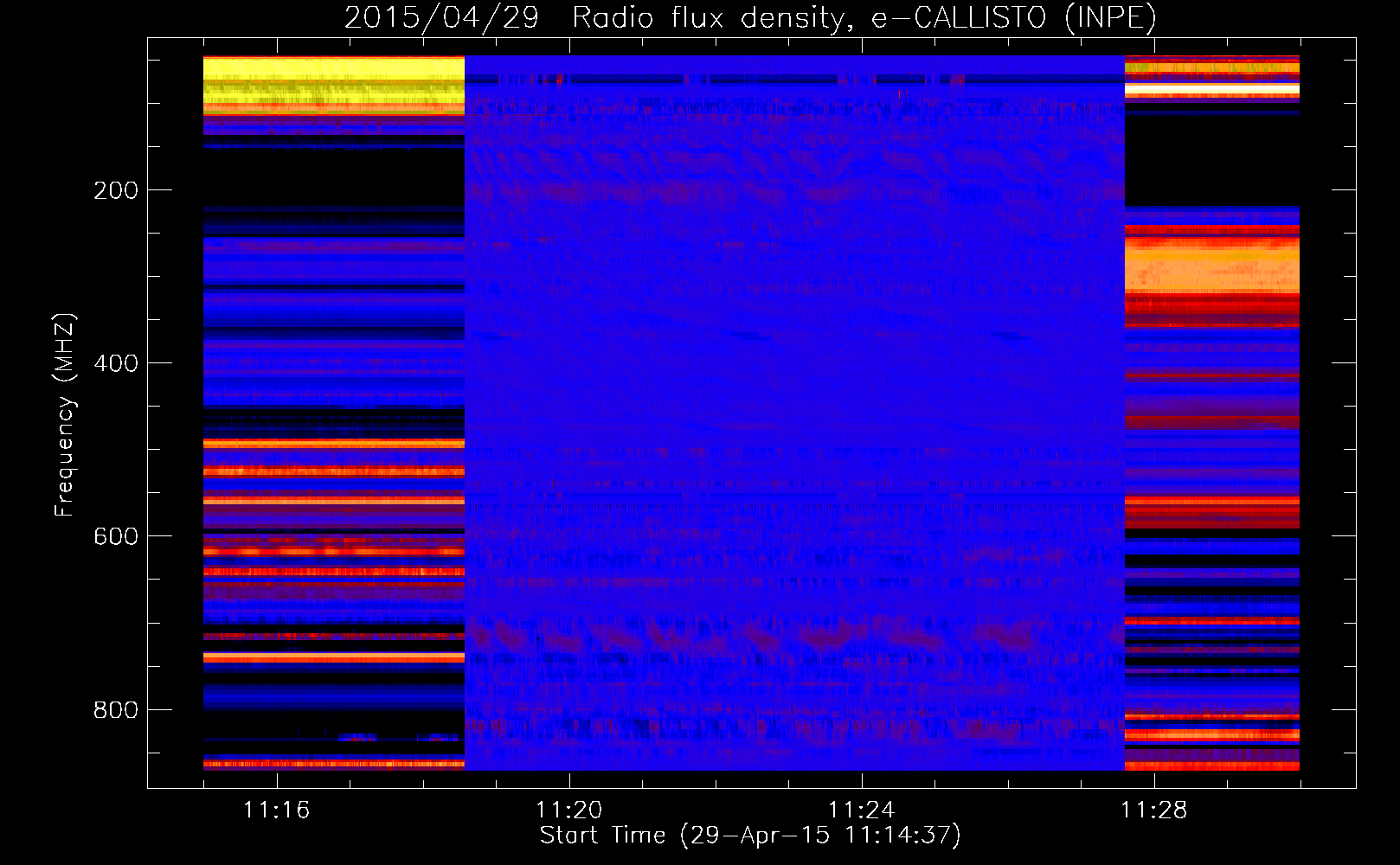
Task: Click the 11:16 time tick label
Action: [276, 810]
